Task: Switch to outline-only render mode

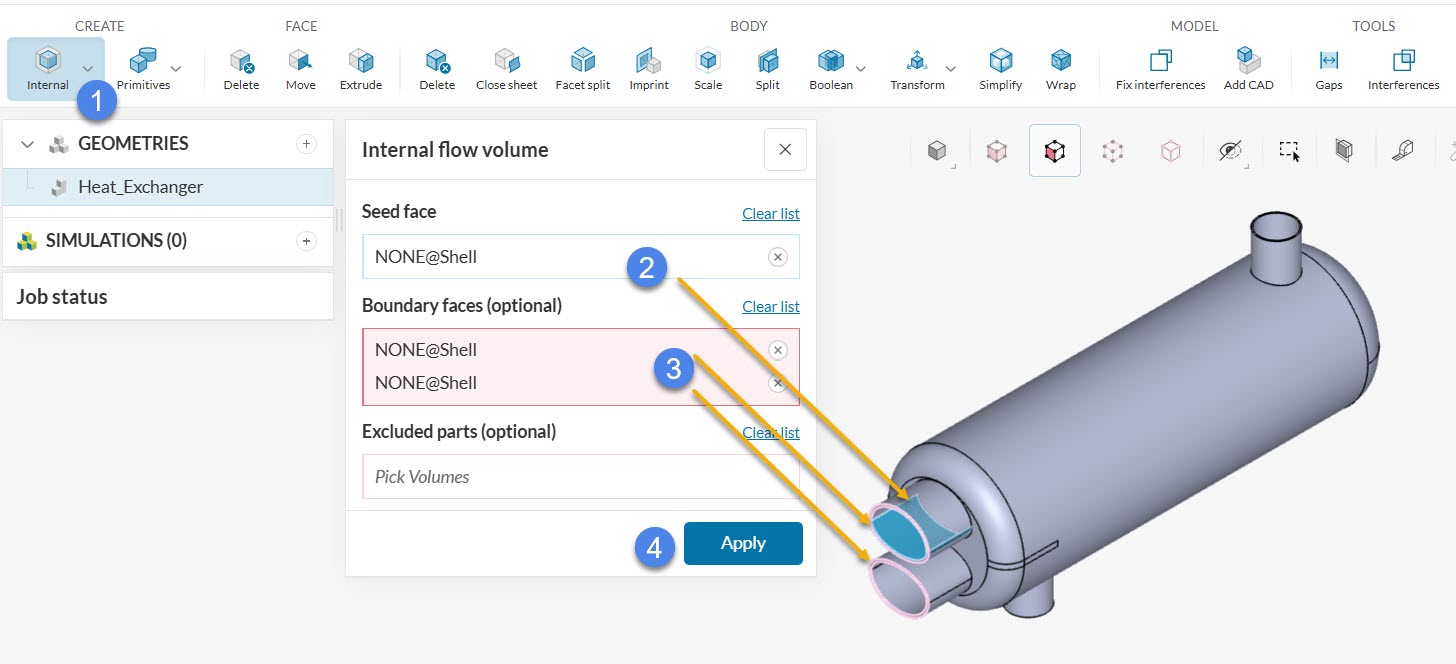Action: [x=1171, y=151]
